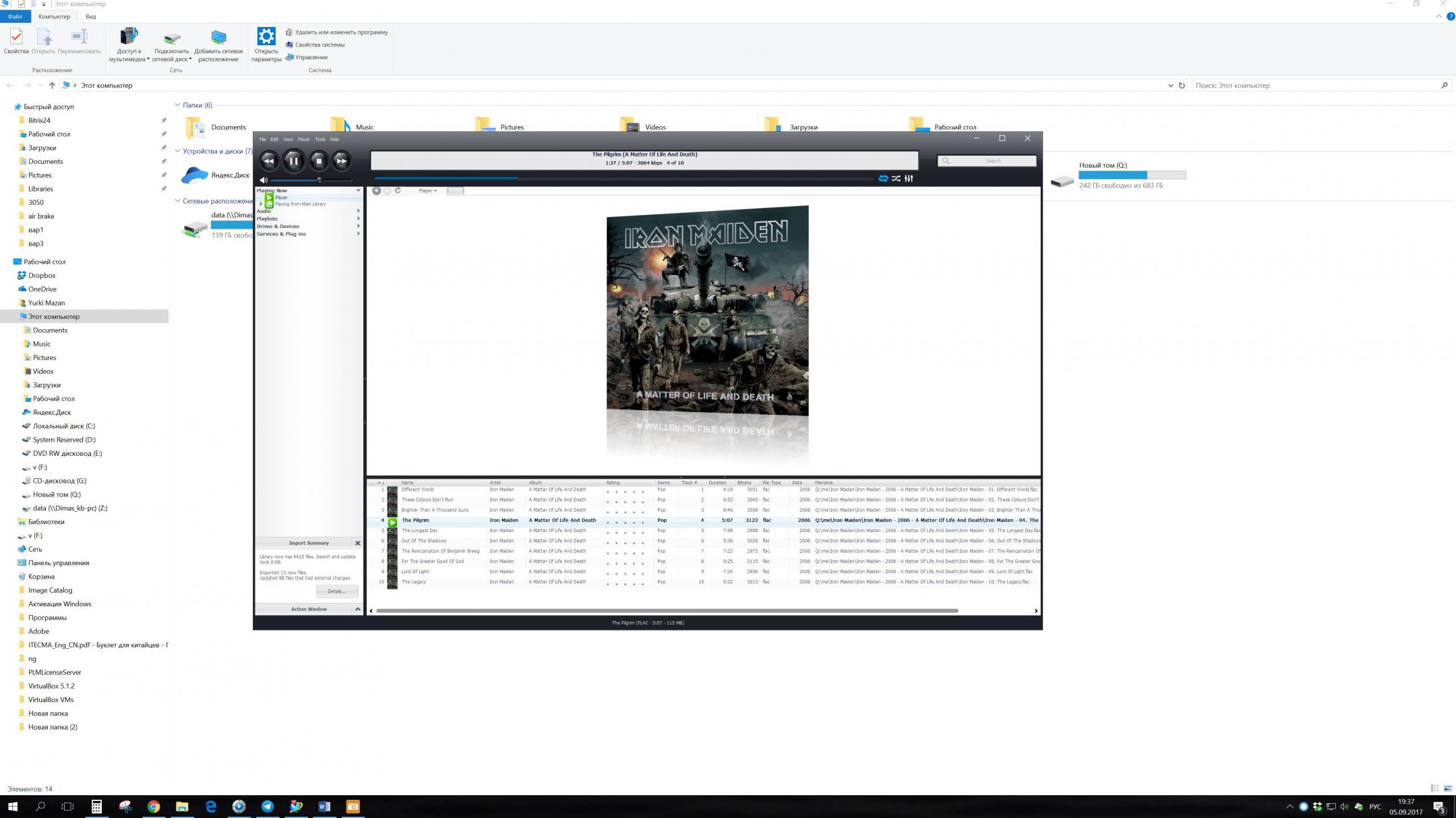The image size is (1456, 818).
Task: Collapse the Папки (6) group
Action: point(177,105)
